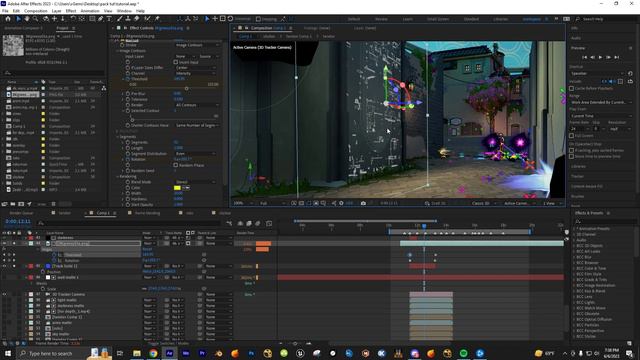Toggle the Invert Input checkbox
The image size is (640, 360).
point(176,62)
